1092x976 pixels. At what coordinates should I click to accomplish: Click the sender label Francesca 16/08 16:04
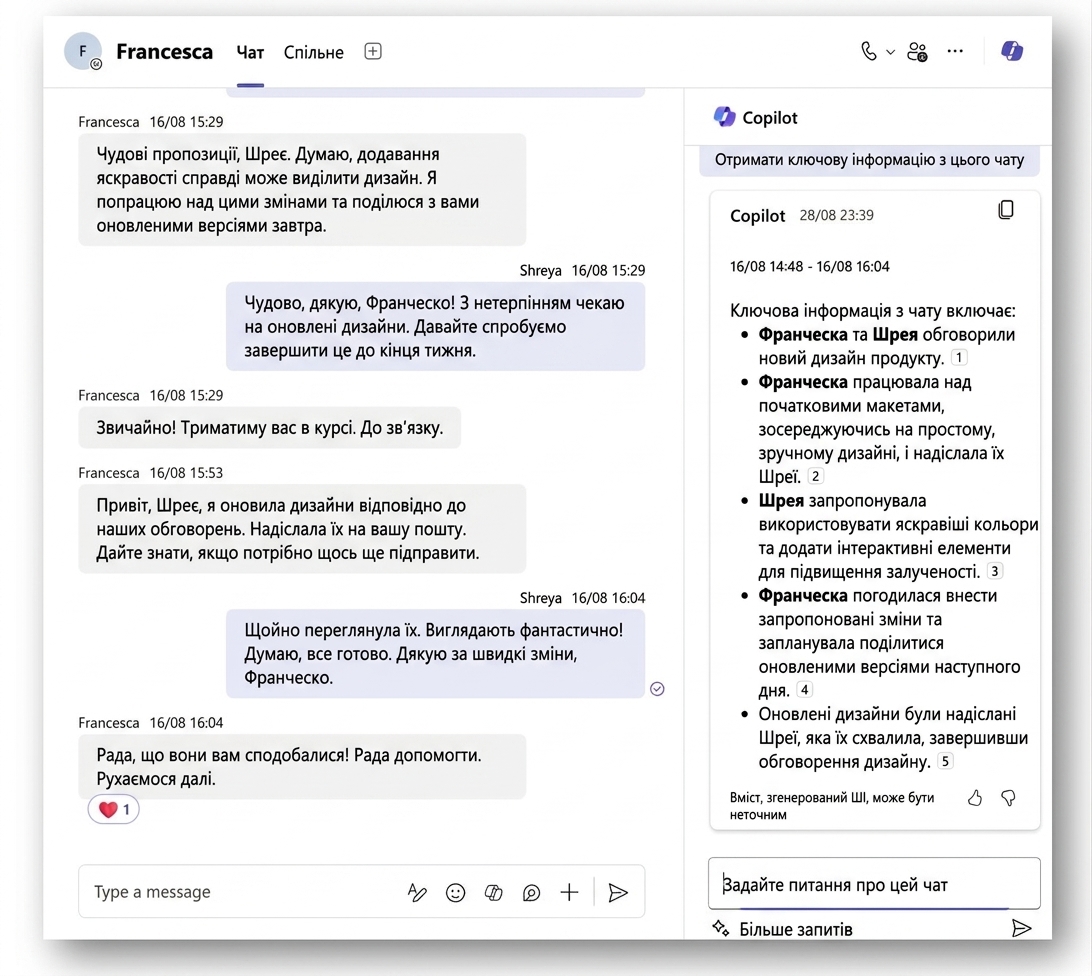pyautogui.click(x=150, y=722)
